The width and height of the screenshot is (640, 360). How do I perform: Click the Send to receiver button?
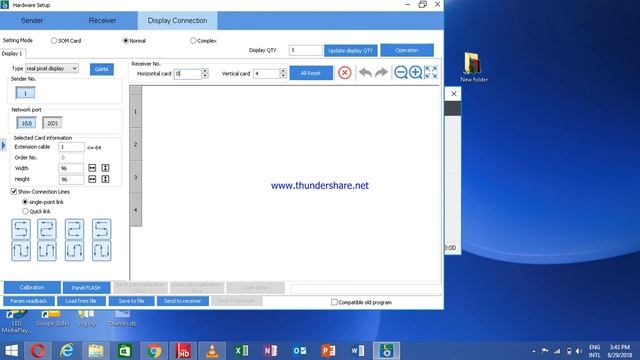tap(182, 301)
